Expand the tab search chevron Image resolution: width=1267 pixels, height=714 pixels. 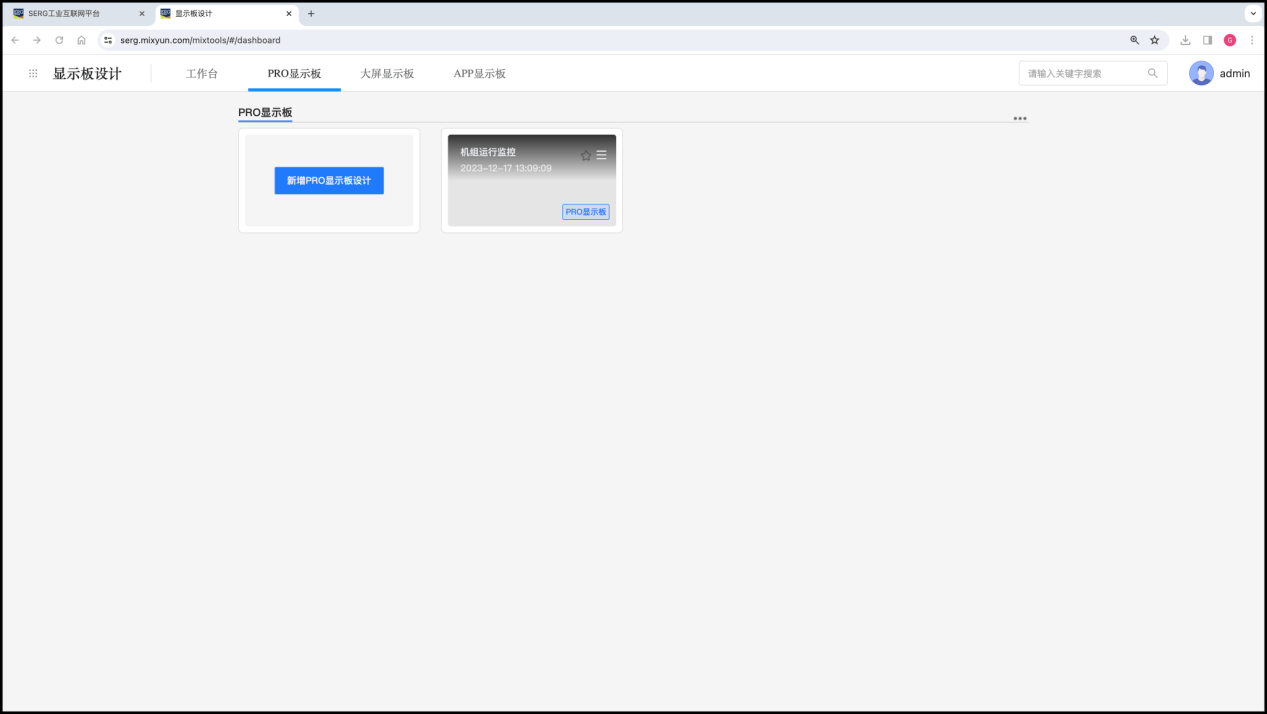[x=1252, y=14]
